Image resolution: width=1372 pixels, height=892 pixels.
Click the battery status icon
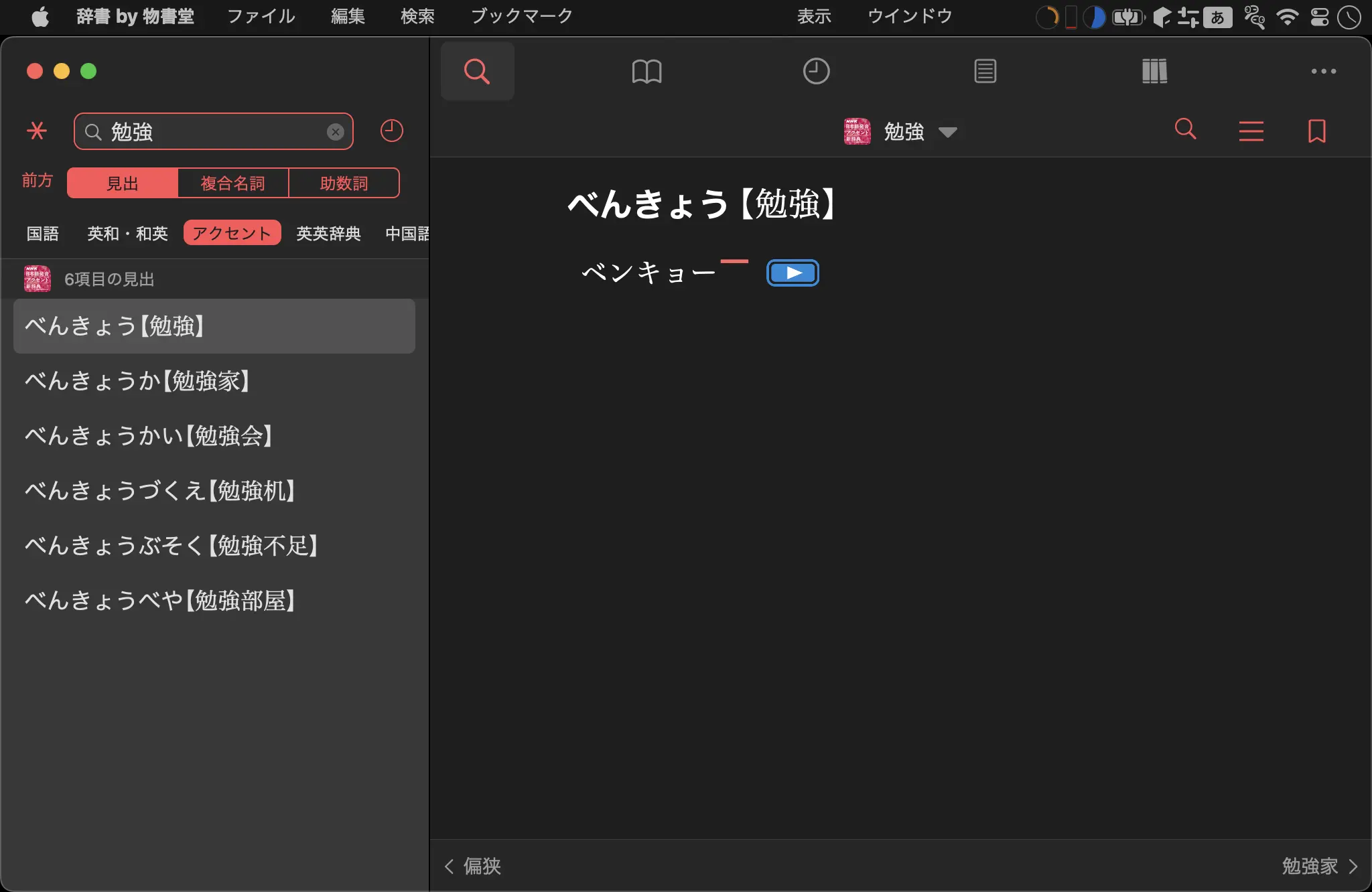point(1128,17)
